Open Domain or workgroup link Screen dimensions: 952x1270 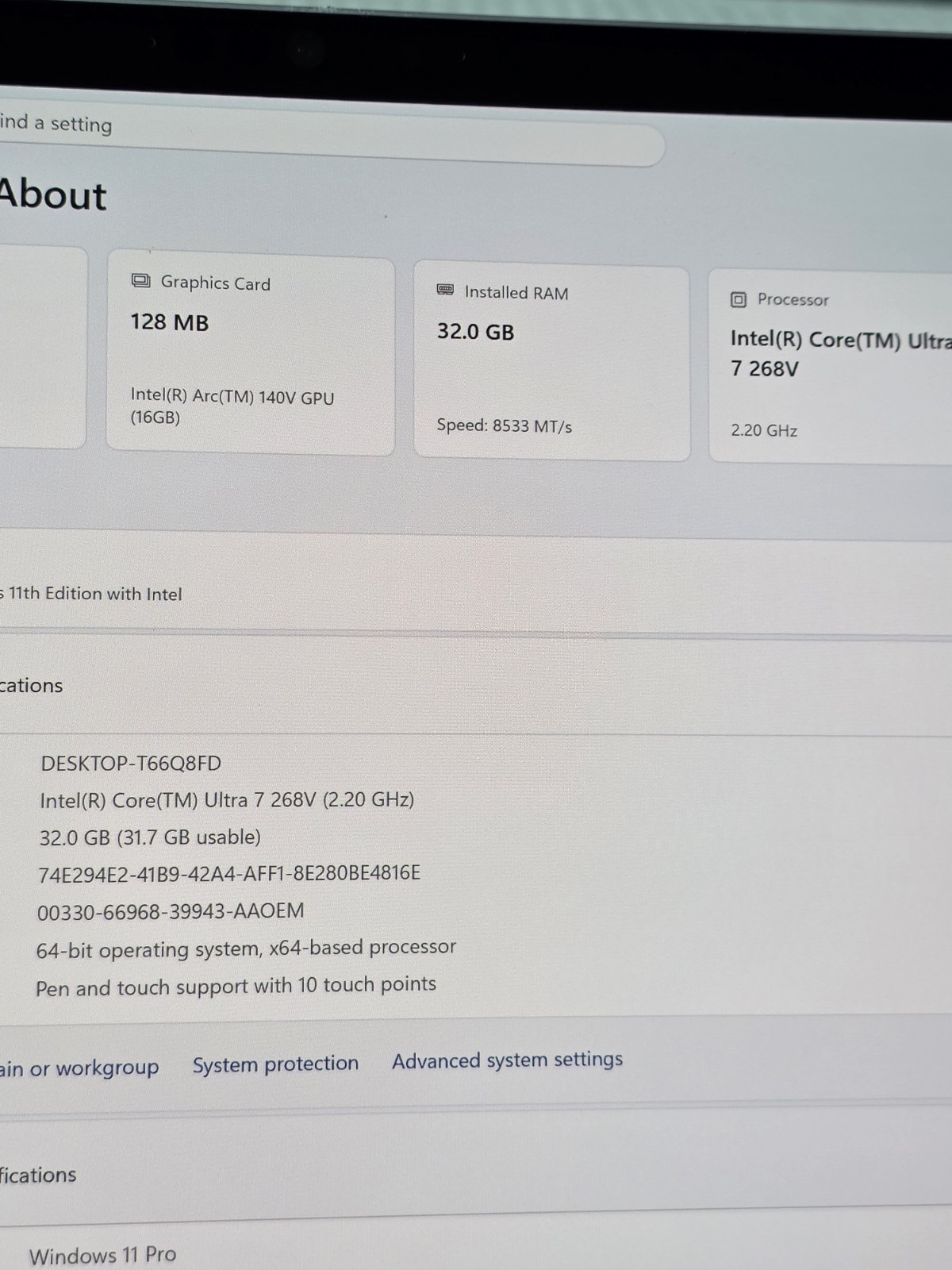pos(79,1068)
